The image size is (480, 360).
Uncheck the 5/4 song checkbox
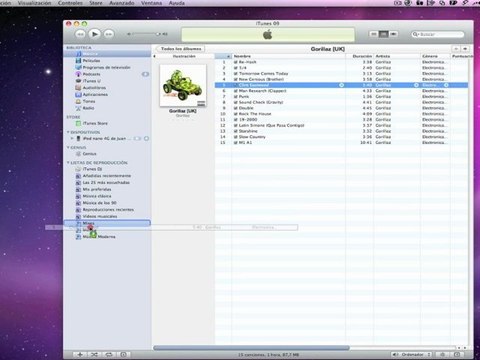point(236,68)
